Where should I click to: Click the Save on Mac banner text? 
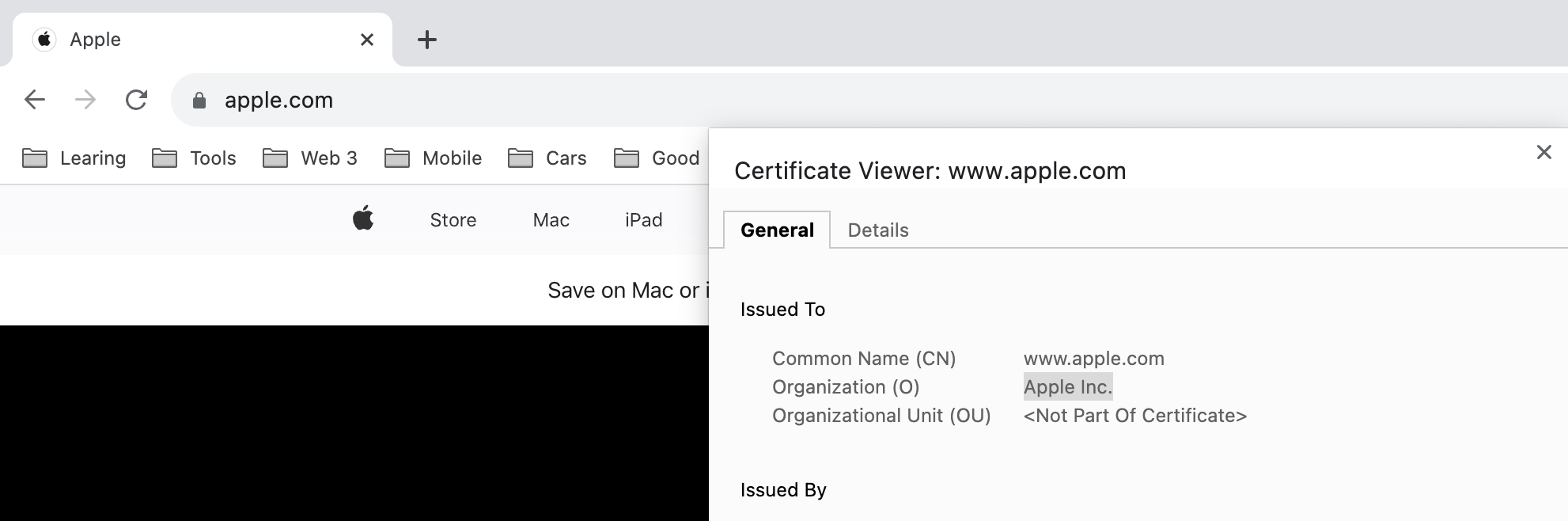[628, 291]
